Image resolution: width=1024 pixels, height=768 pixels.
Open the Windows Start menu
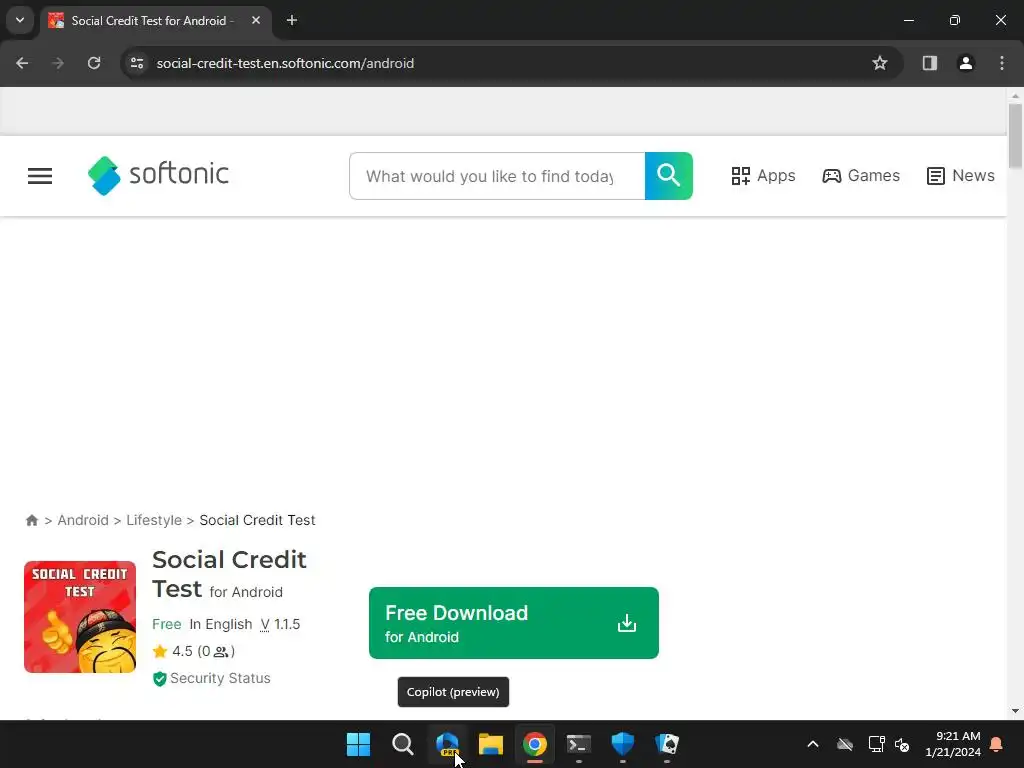pos(359,744)
